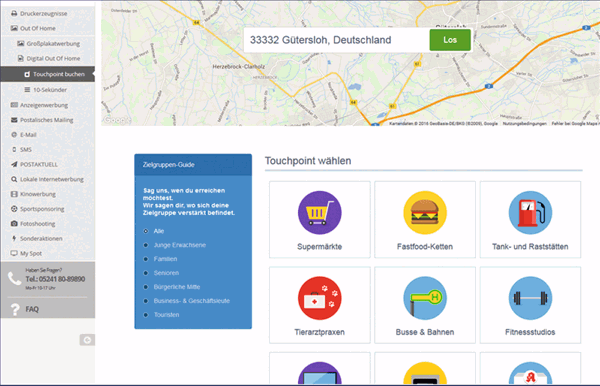Click the Zielgruppen-Guide panel header
Image resolution: width=600 pixels, height=386 pixels.
193,165
